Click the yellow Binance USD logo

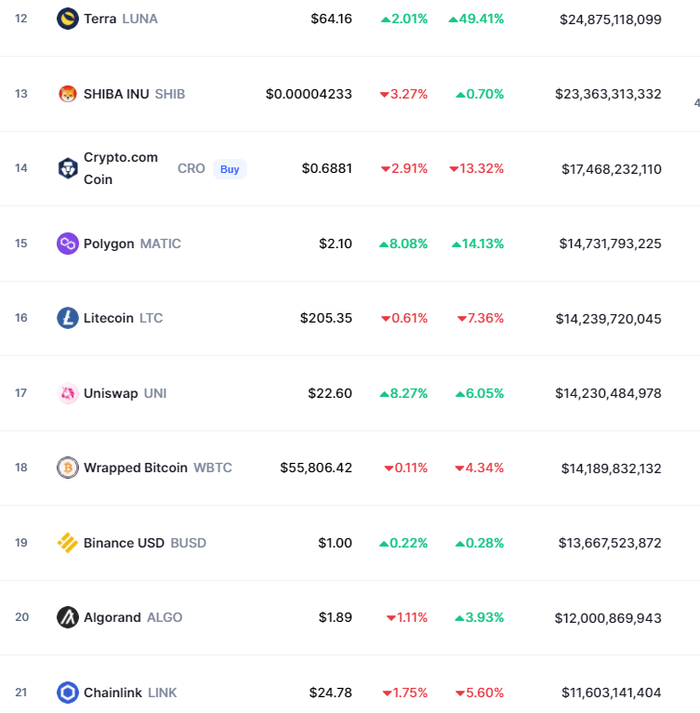67,543
